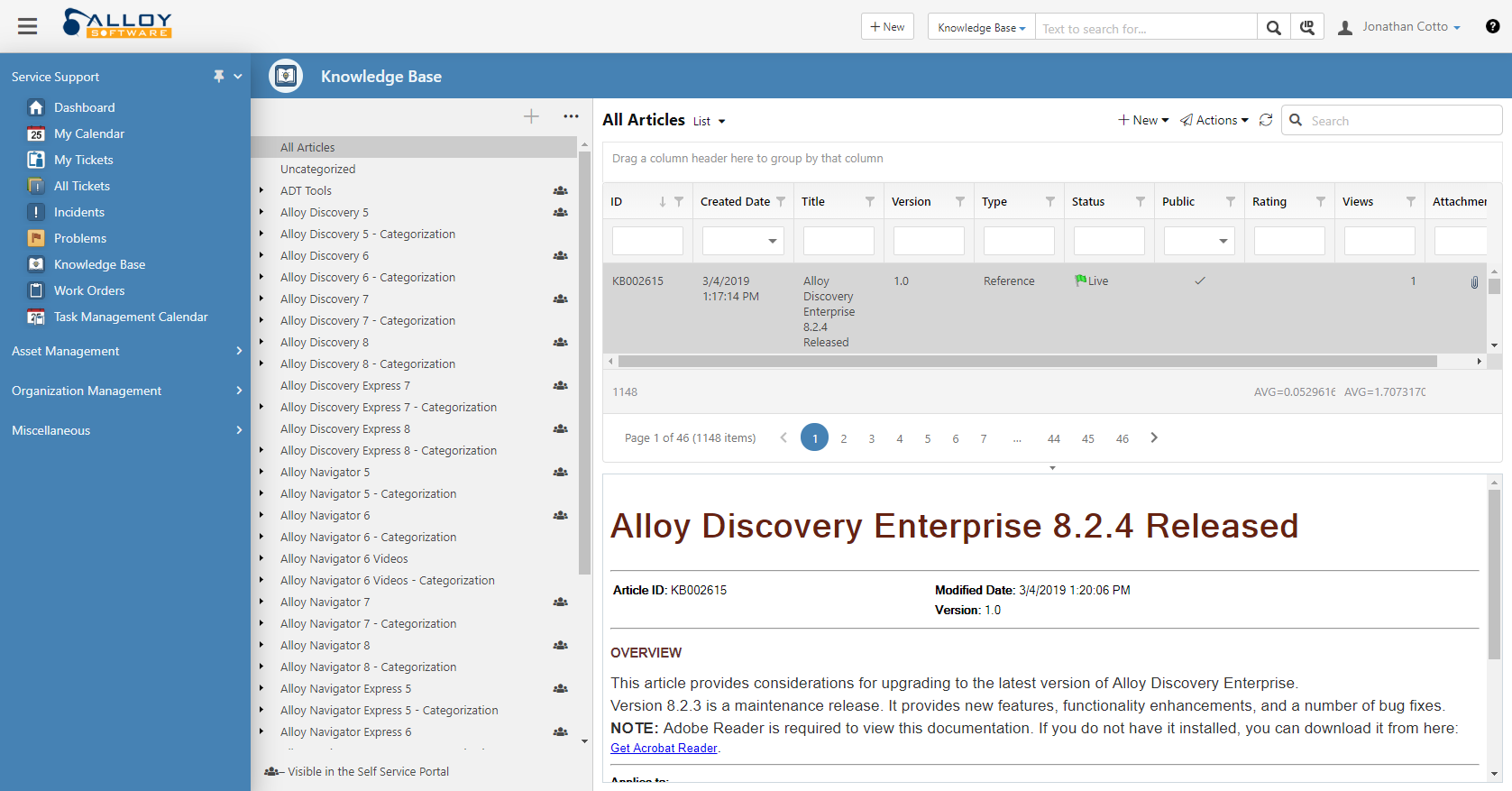Select Alloy Navigator 6 Videos category
This screenshot has height=791, width=1512.
(x=344, y=558)
